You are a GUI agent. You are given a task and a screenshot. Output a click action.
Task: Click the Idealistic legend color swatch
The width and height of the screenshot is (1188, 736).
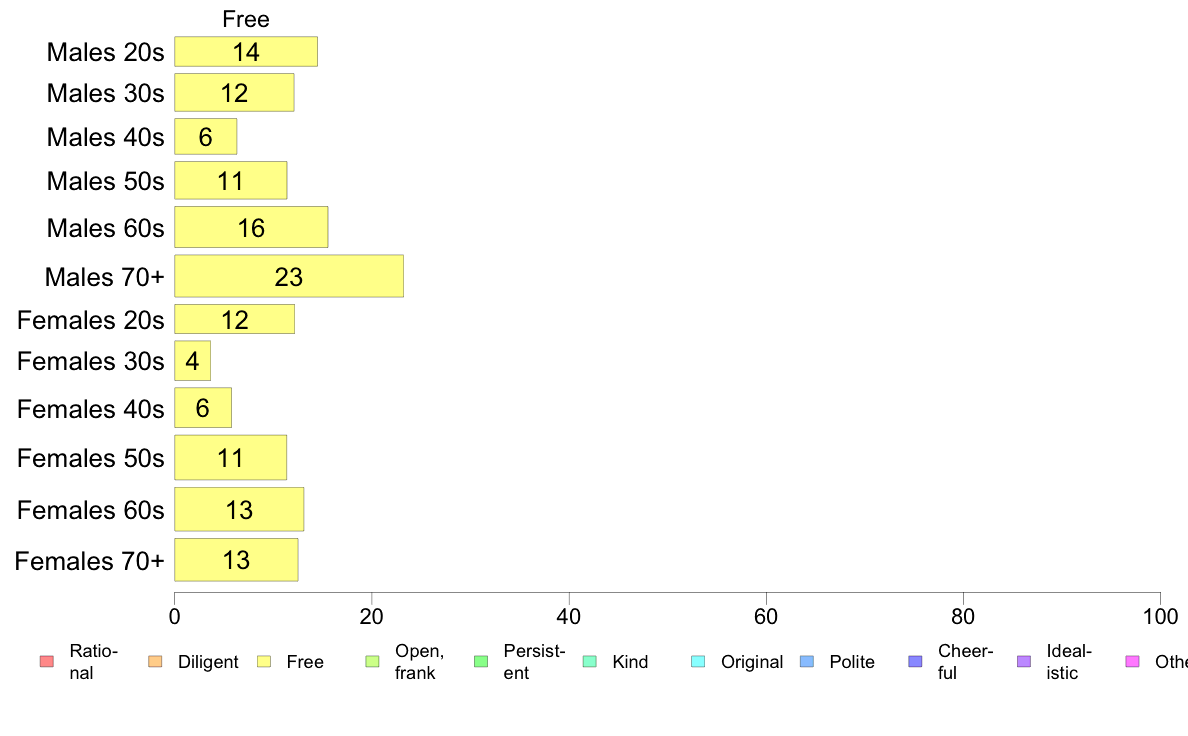(1024, 662)
